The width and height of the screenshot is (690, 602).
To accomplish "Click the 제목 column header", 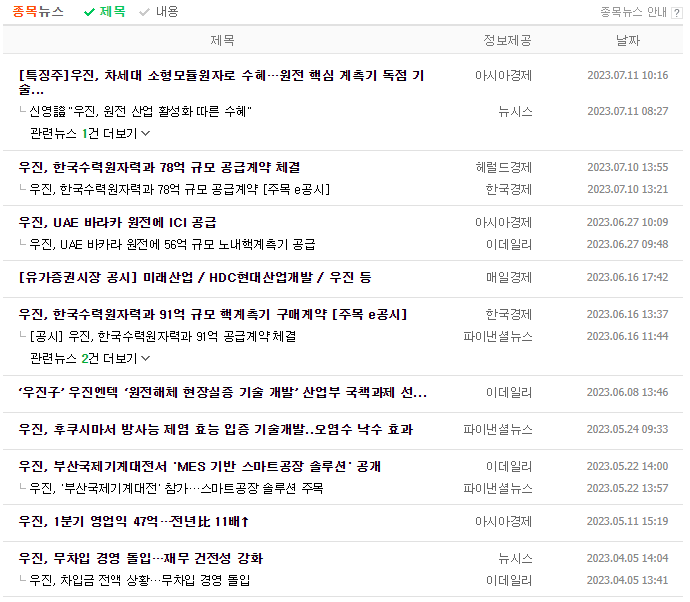I will pos(222,40).
